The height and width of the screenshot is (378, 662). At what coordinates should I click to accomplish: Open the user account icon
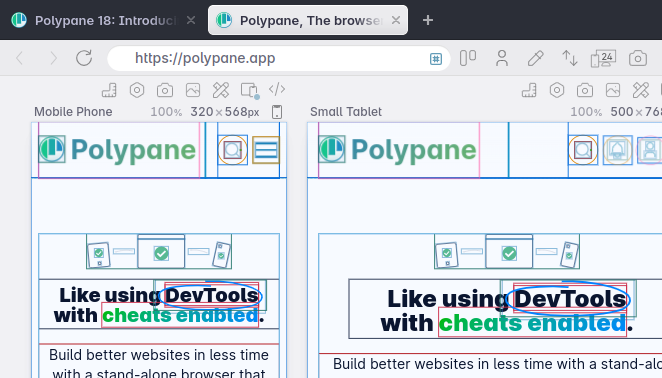[x=502, y=58]
